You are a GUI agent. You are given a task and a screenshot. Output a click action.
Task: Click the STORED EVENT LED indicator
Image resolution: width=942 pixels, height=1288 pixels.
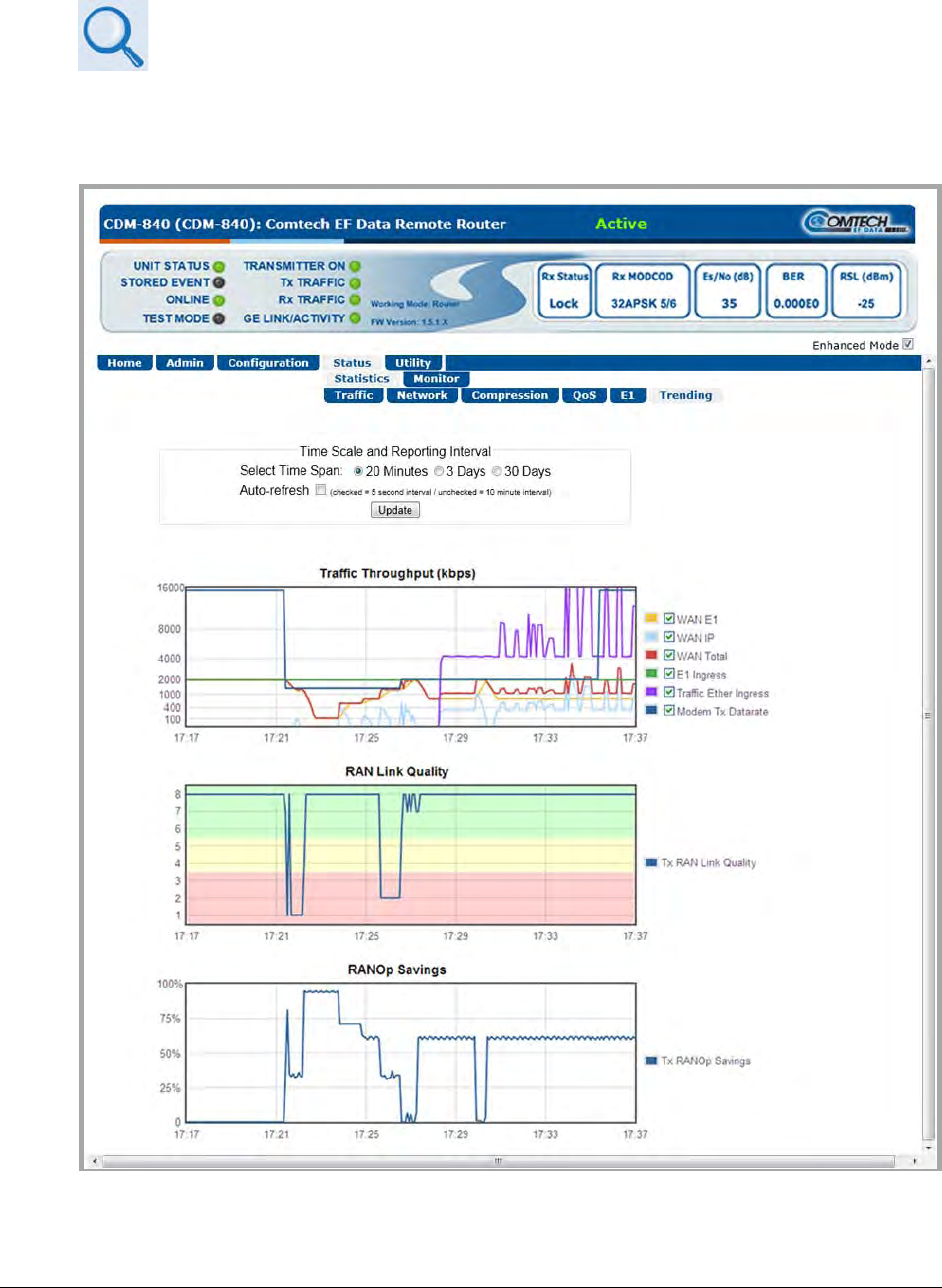click(x=218, y=283)
